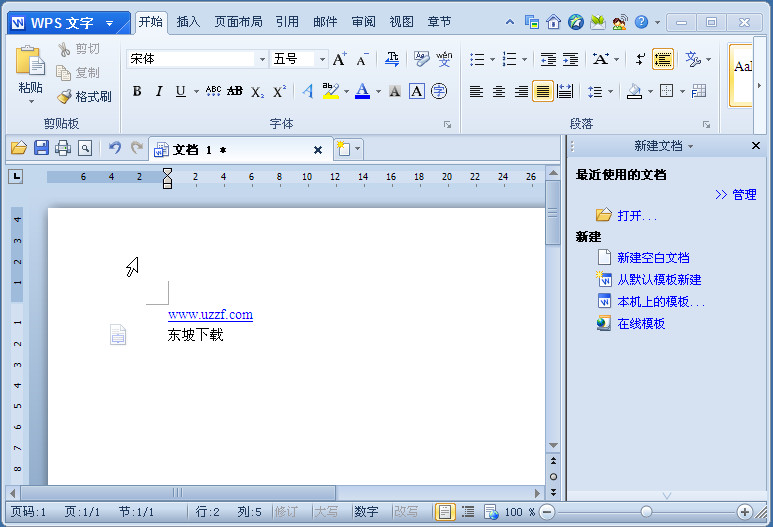This screenshot has height=527, width=773.
Task: Click the open folder icon in quick toolbar
Action: point(19,148)
